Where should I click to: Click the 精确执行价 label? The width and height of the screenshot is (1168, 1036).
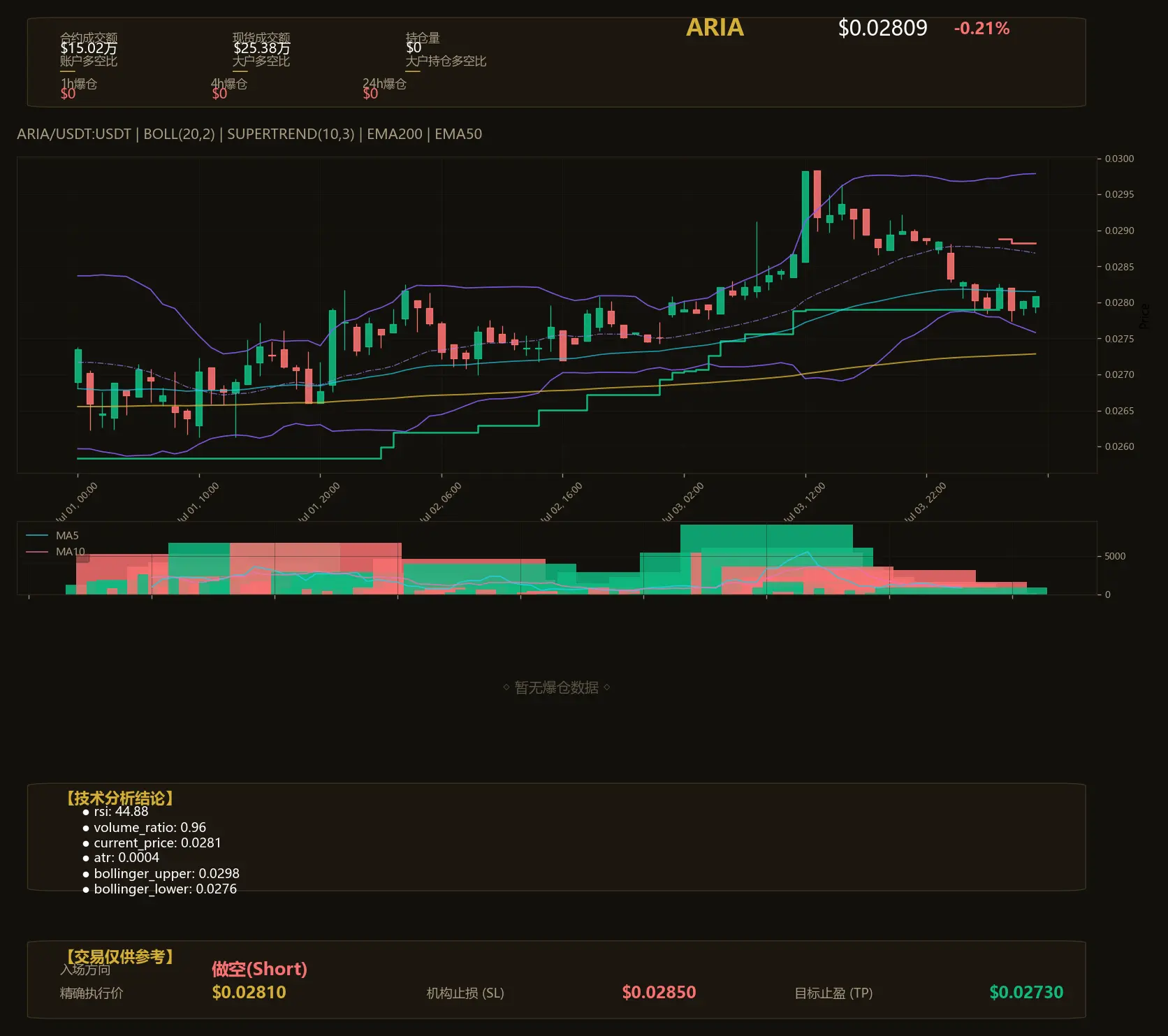[x=92, y=993]
